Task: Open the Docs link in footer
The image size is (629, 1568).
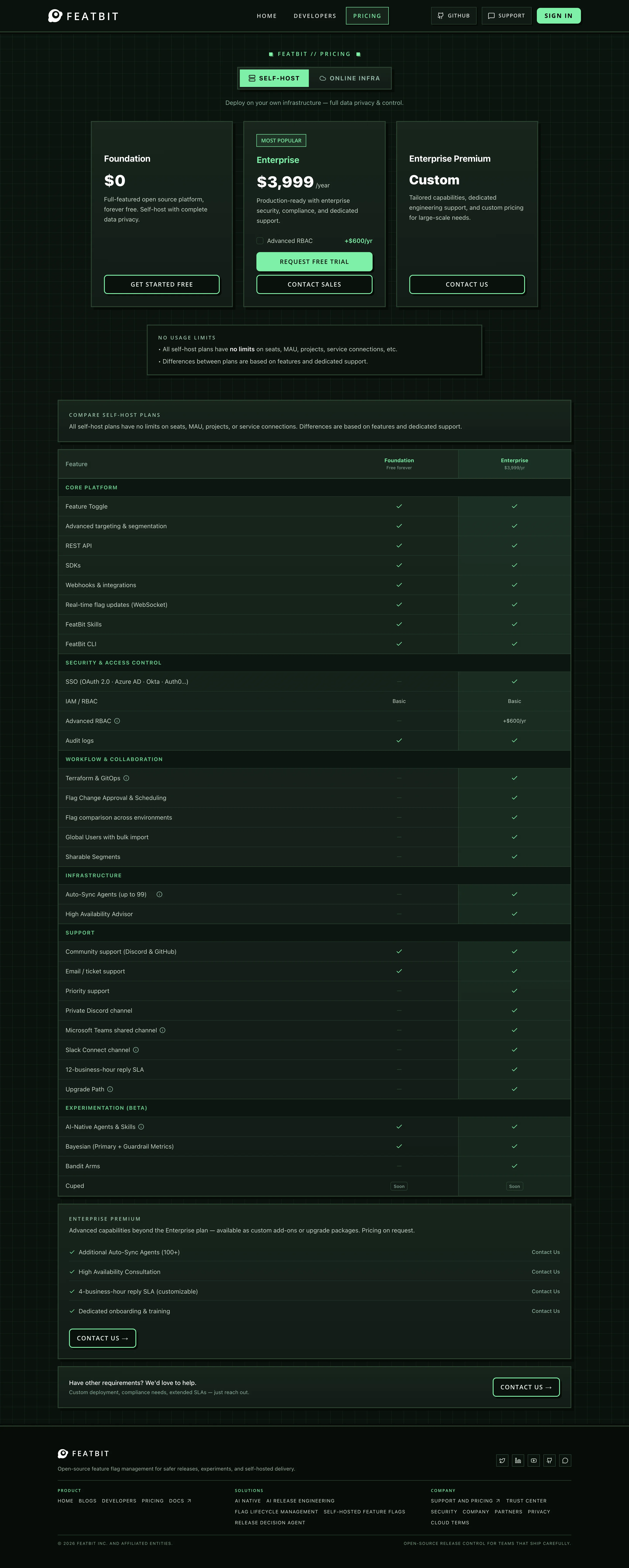Action: [180, 1501]
